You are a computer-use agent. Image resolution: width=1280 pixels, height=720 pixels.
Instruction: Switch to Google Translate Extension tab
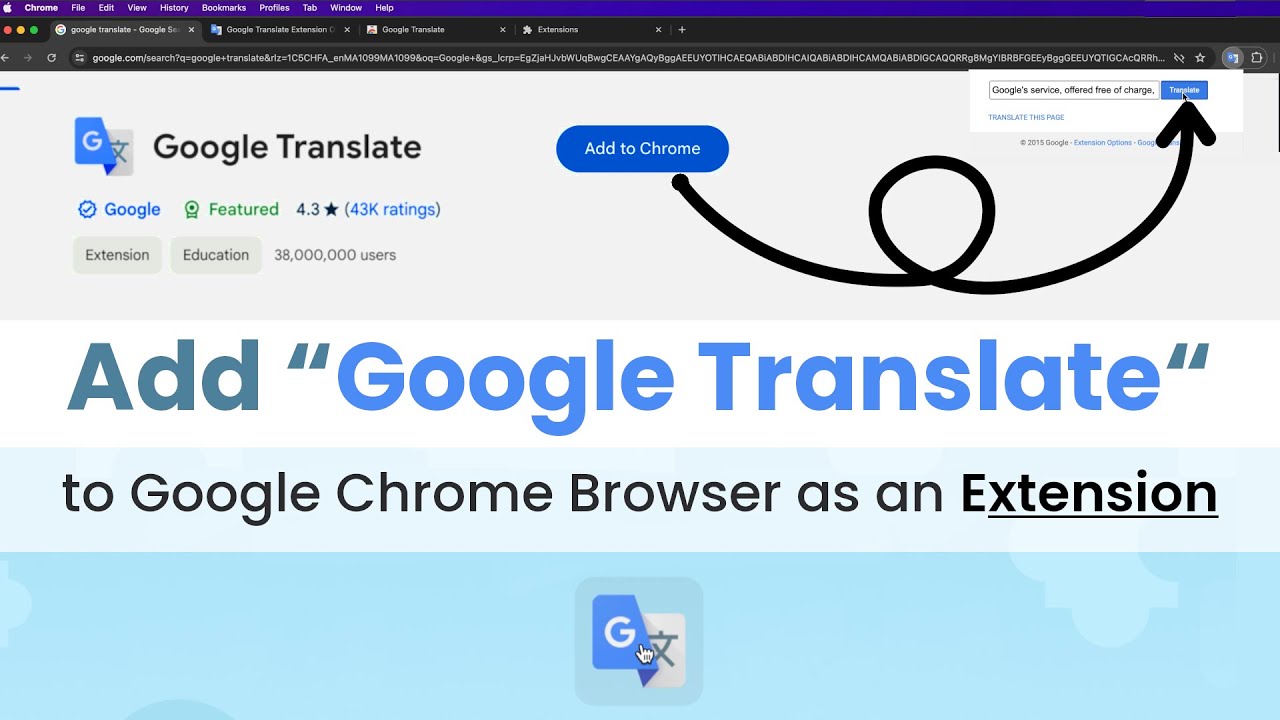tap(280, 30)
